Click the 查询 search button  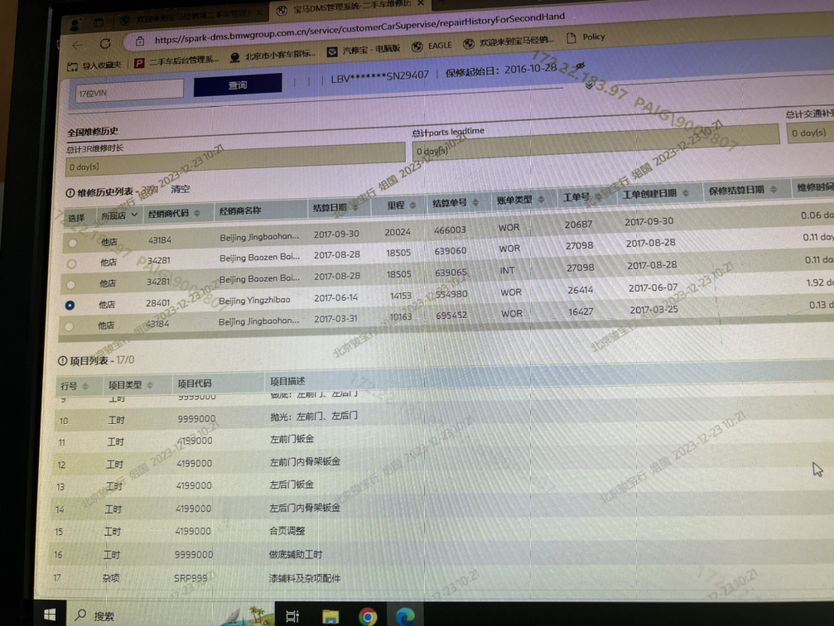pos(238,85)
